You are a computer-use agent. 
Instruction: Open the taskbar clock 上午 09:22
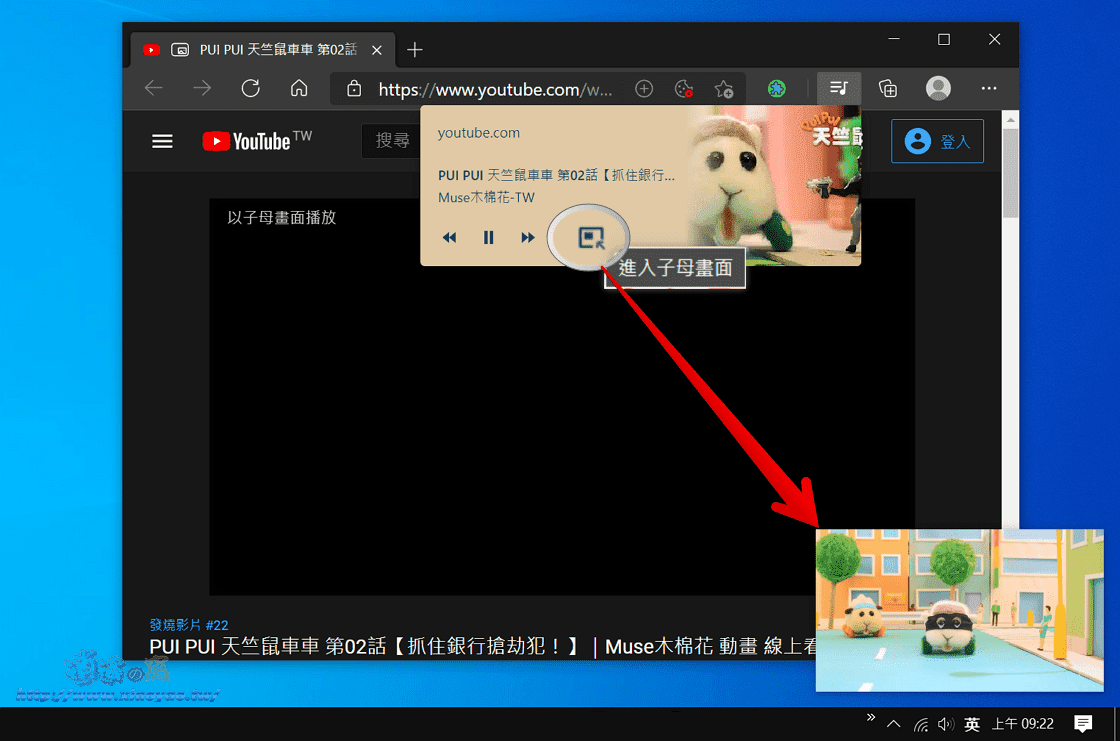(1022, 725)
